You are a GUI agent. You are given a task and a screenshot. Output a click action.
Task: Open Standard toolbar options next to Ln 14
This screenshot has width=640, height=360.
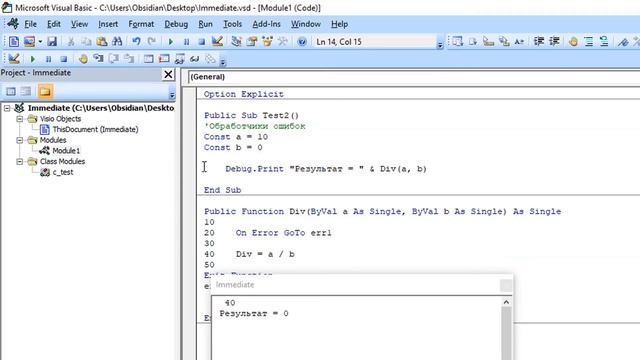440,43
